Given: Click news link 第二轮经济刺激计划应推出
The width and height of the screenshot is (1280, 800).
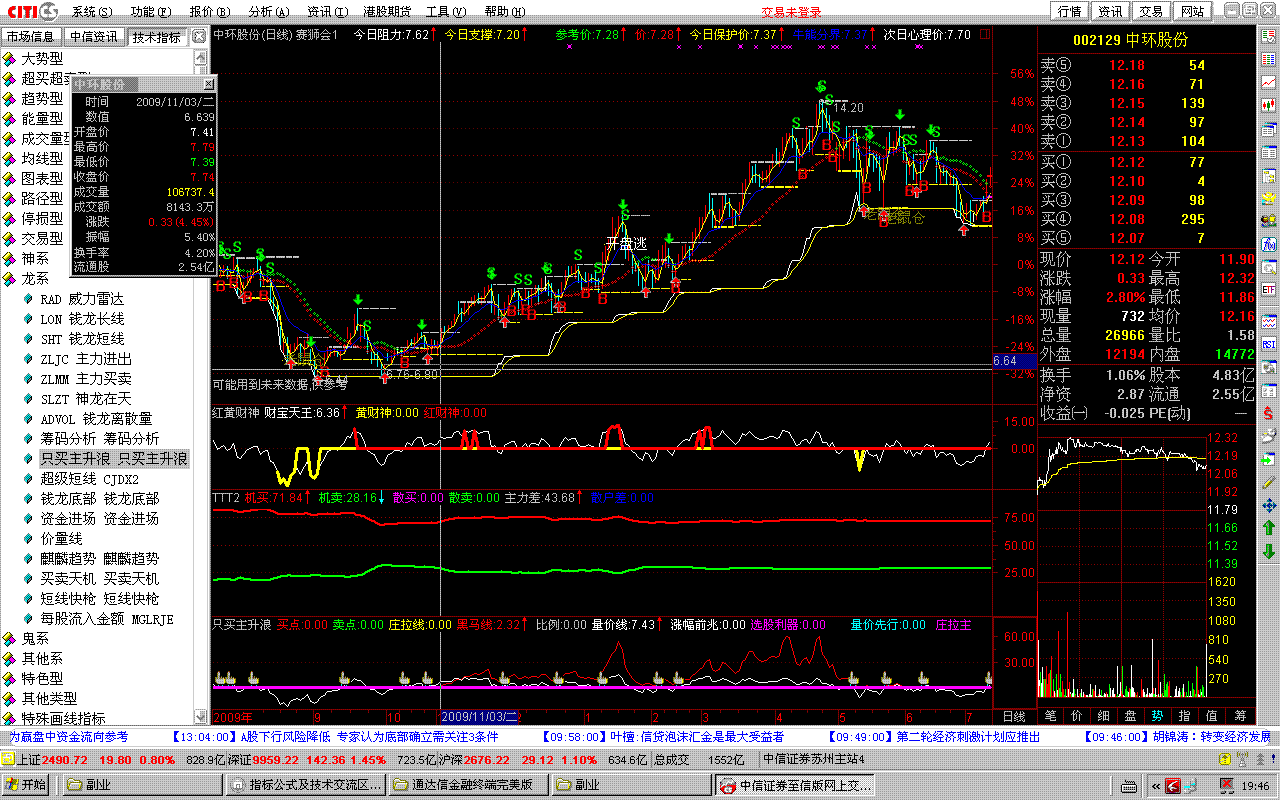Looking at the screenshot, I should tap(968, 737).
